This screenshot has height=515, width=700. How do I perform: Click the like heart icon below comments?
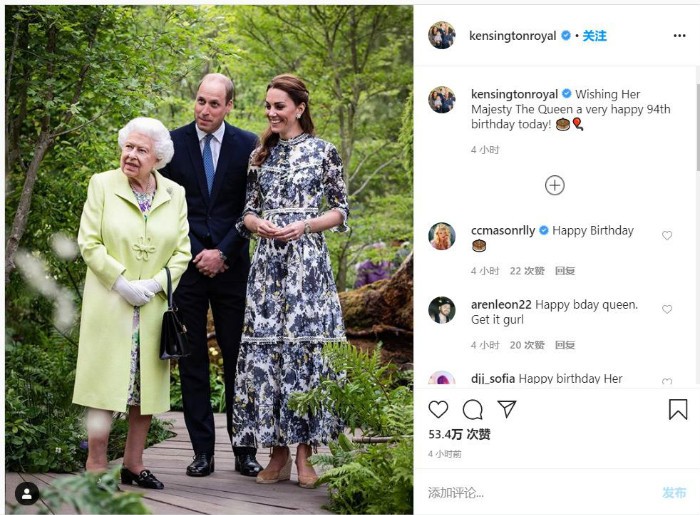pos(438,409)
